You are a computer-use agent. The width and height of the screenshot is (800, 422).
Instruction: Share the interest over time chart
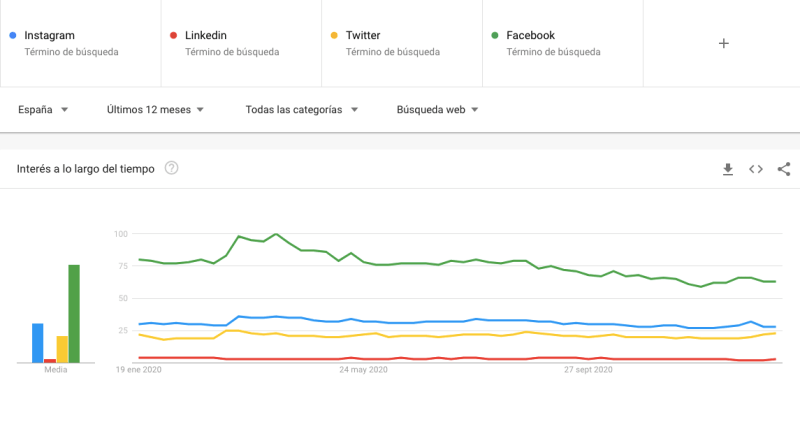click(784, 169)
